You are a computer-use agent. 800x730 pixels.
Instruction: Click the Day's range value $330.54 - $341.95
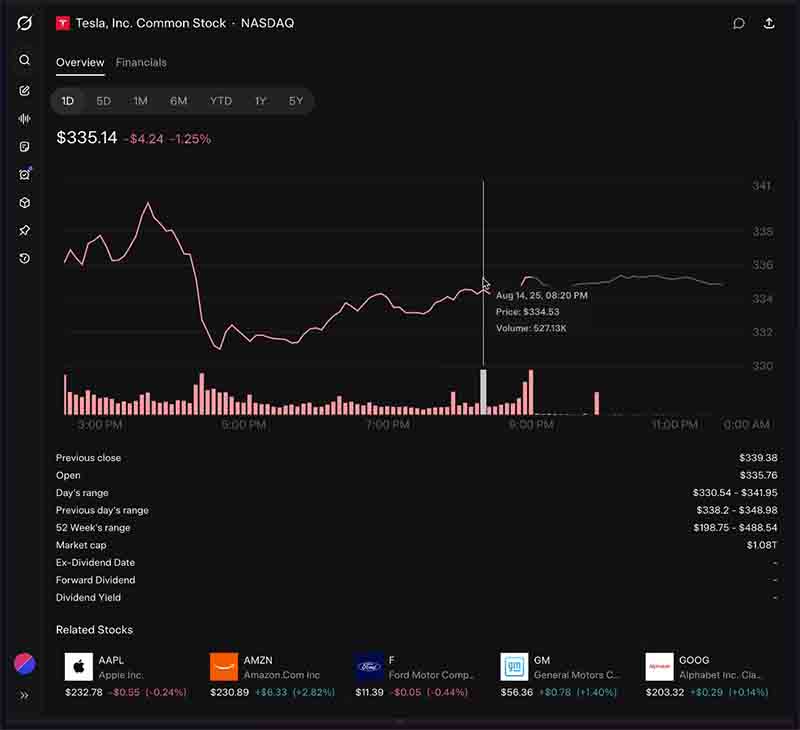[x=735, y=493]
